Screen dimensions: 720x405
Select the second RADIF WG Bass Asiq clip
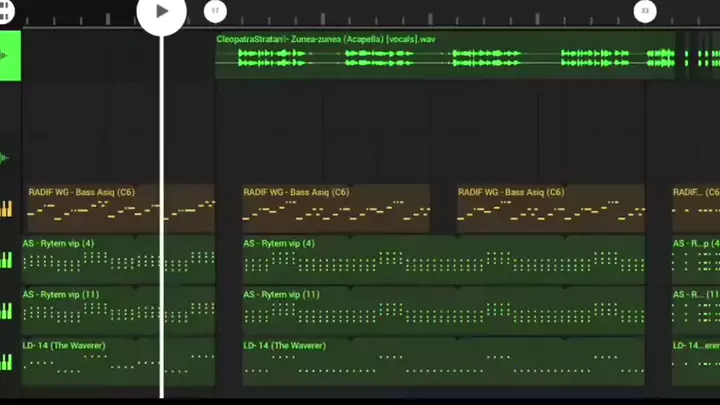tap(336, 208)
